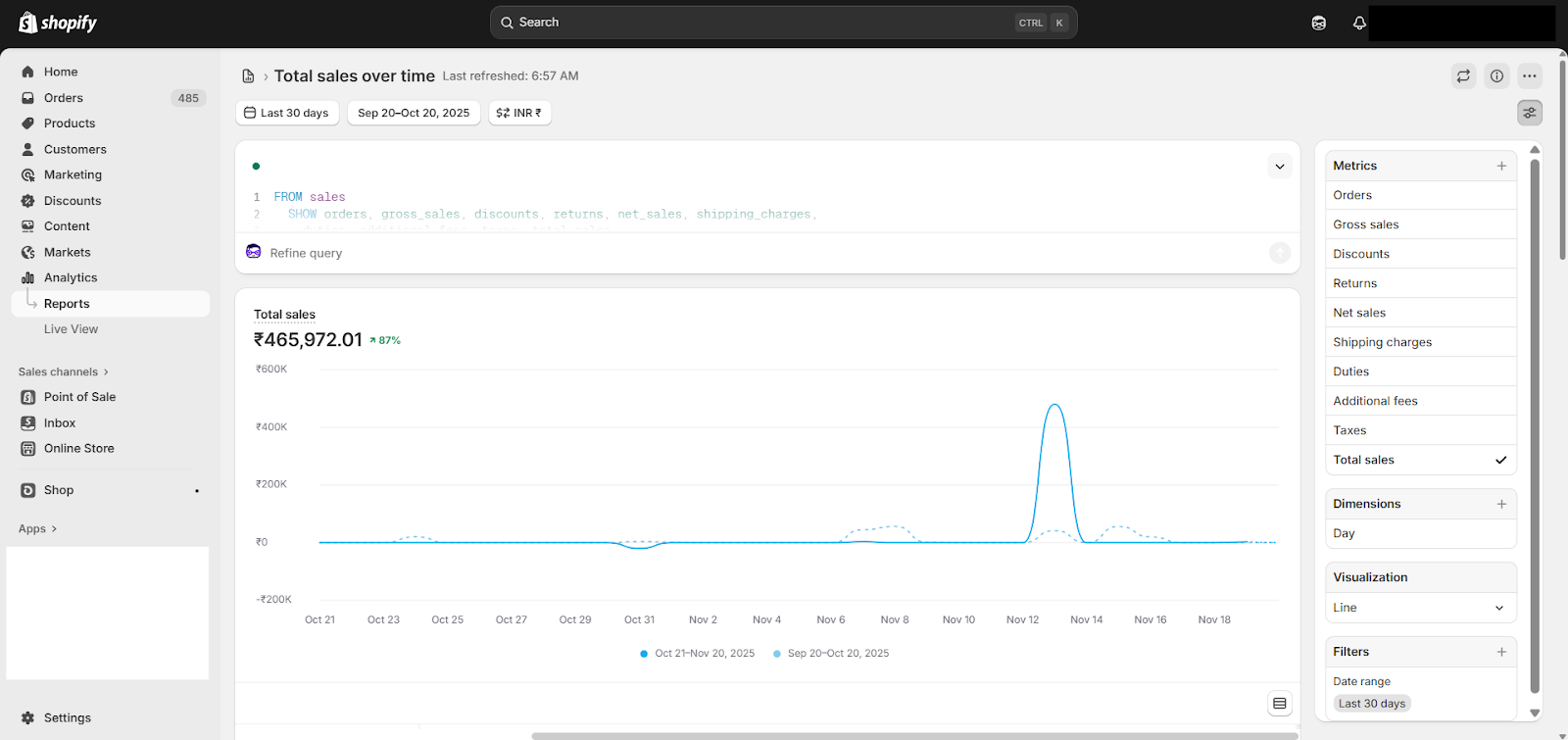Click the reports breadcrumb icon
This screenshot has width=1568, height=740.
pos(248,75)
